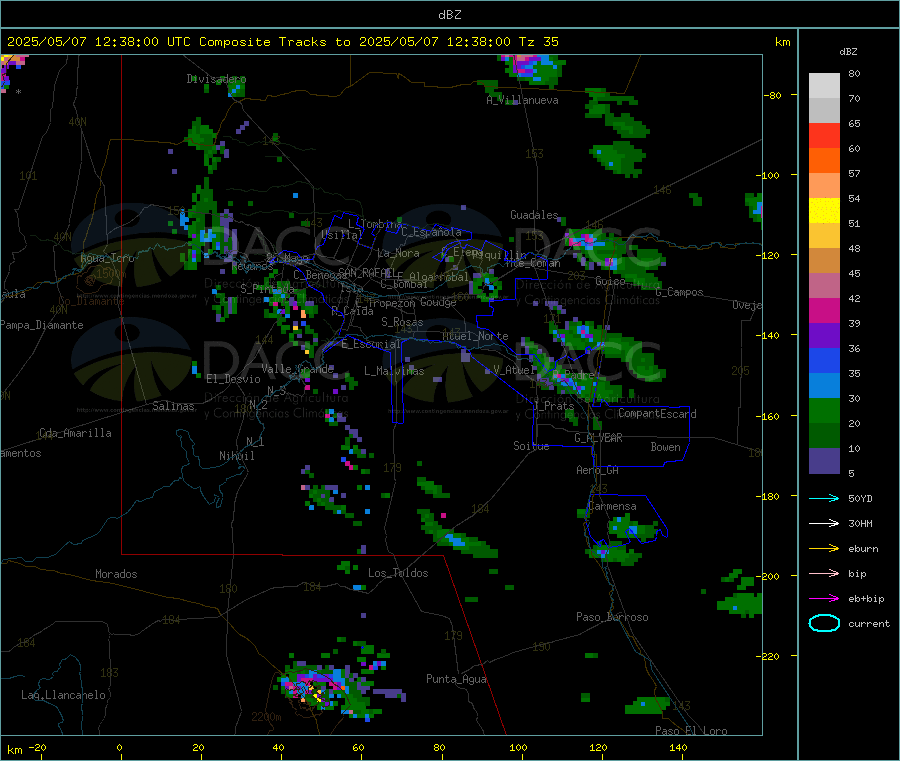Viewport: 900px width, 761px height.
Task: Click the eb+bip magenta arrow legend icon
Action: [x=824, y=599]
